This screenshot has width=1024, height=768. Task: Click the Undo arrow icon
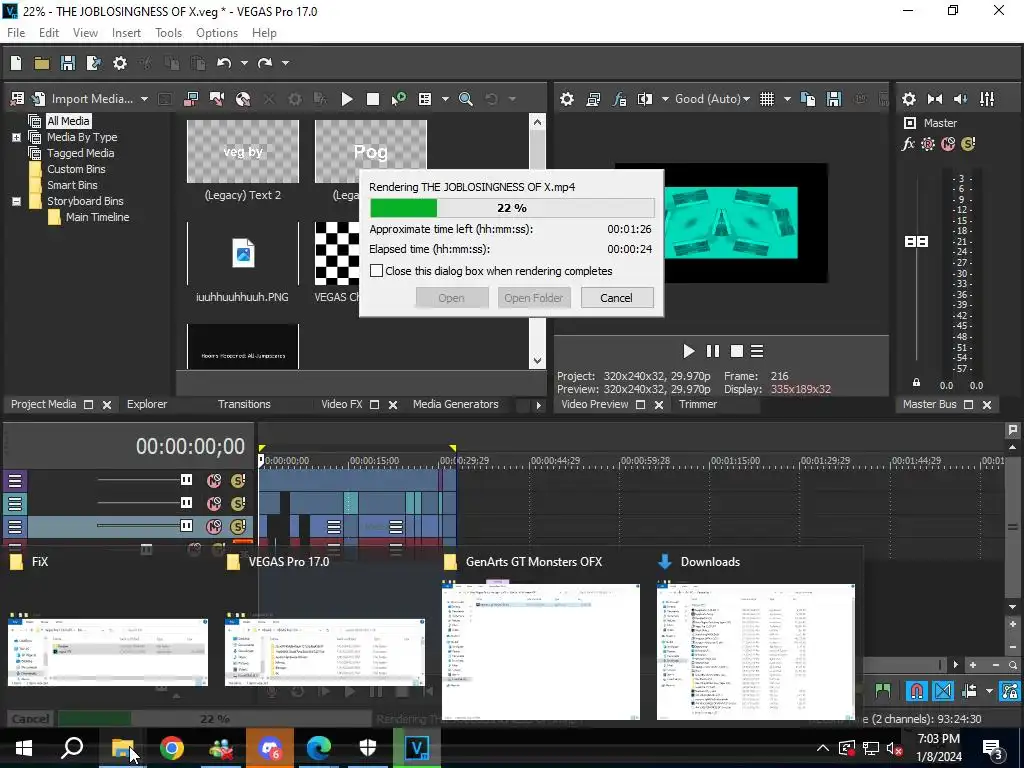(x=224, y=63)
